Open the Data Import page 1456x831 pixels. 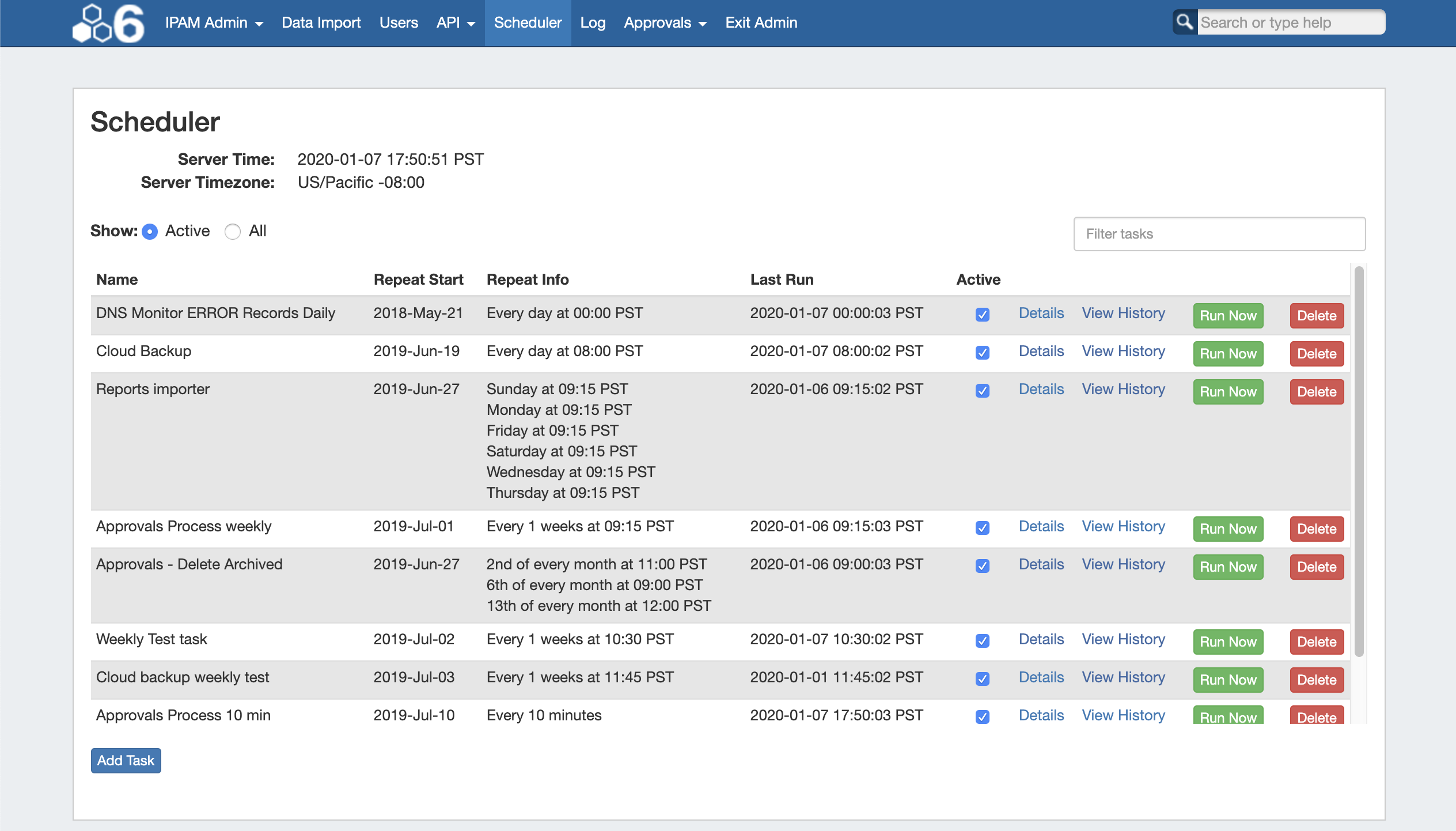pos(321,22)
